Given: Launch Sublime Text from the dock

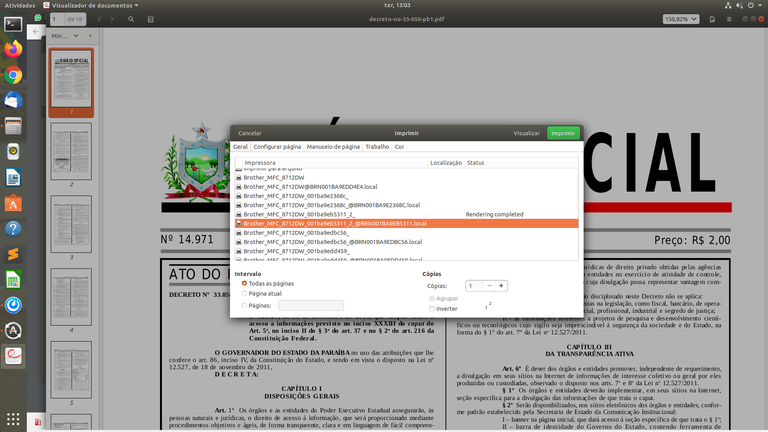Looking at the screenshot, I should [x=13, y=254].
